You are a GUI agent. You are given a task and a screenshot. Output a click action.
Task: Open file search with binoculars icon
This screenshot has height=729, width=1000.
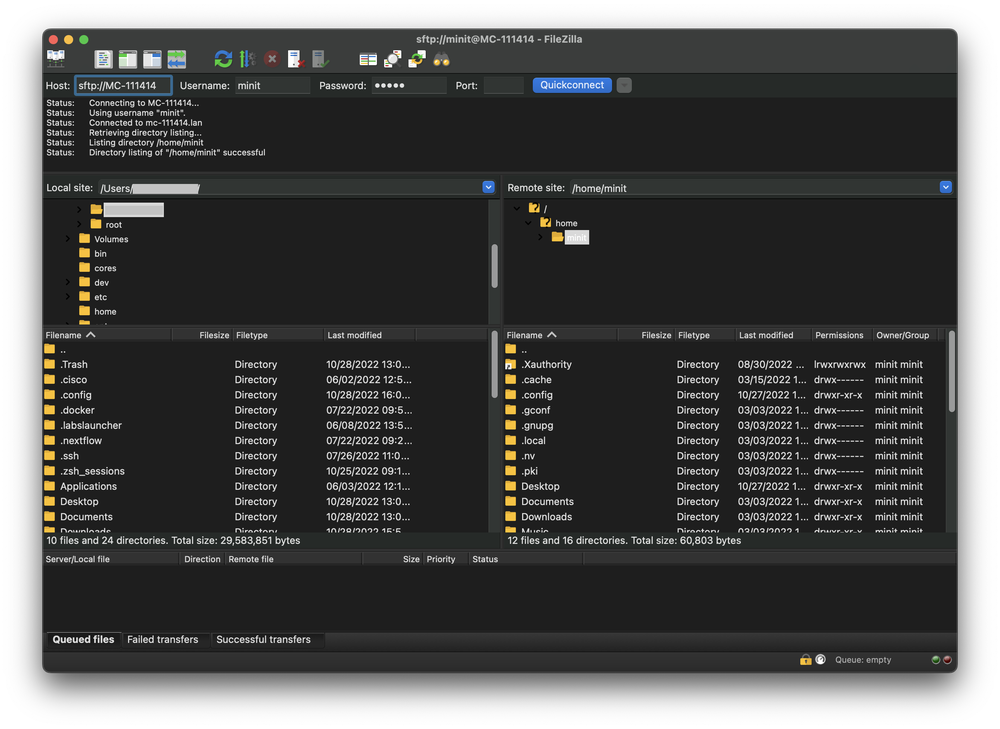pos(441,59)
